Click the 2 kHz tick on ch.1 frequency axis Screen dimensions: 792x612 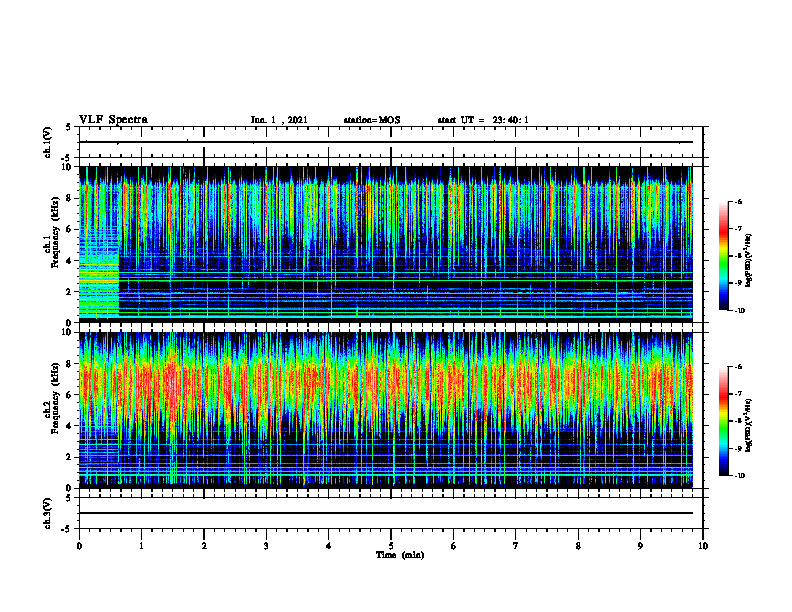pos(70,292)
